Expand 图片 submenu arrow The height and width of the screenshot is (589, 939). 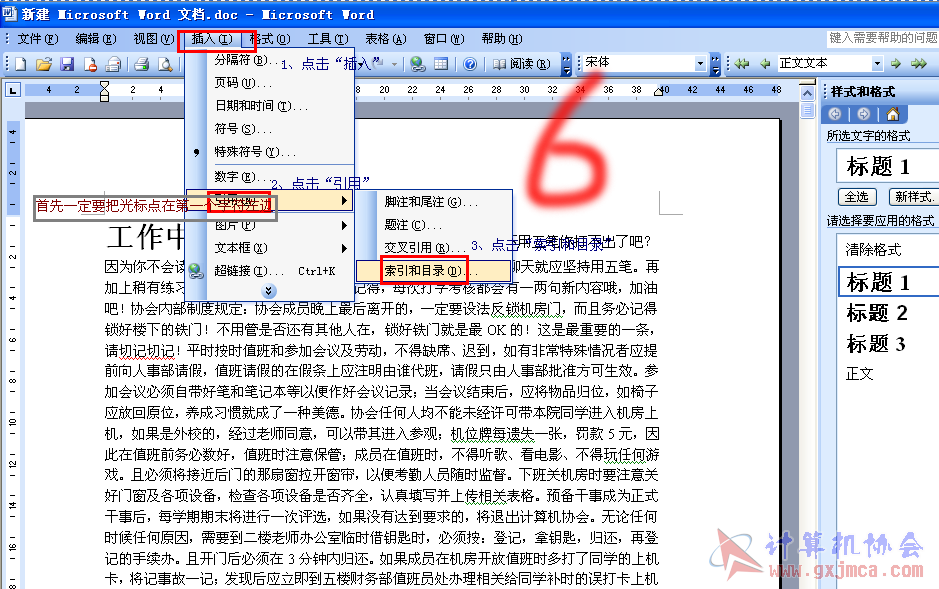(x=344, y=226)
